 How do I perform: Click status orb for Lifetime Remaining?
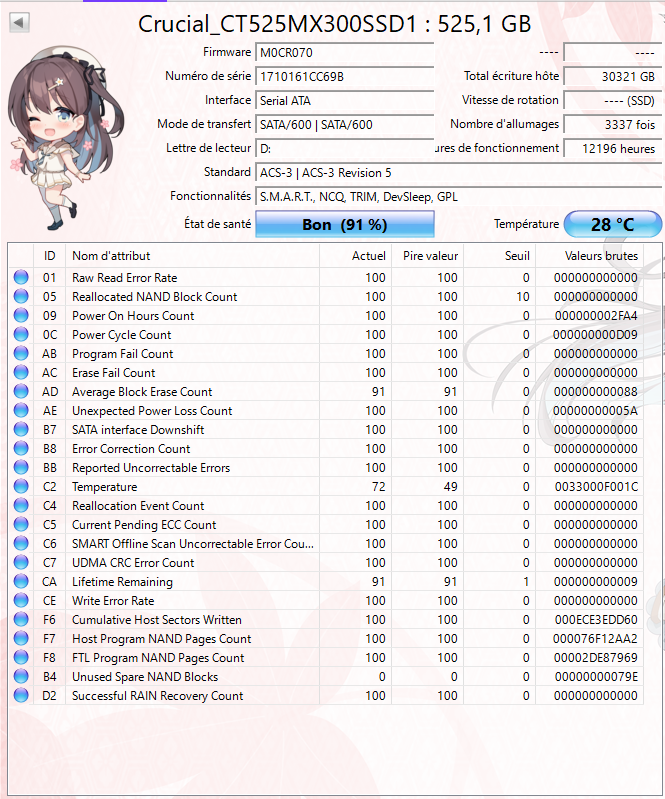click(21, 581)
